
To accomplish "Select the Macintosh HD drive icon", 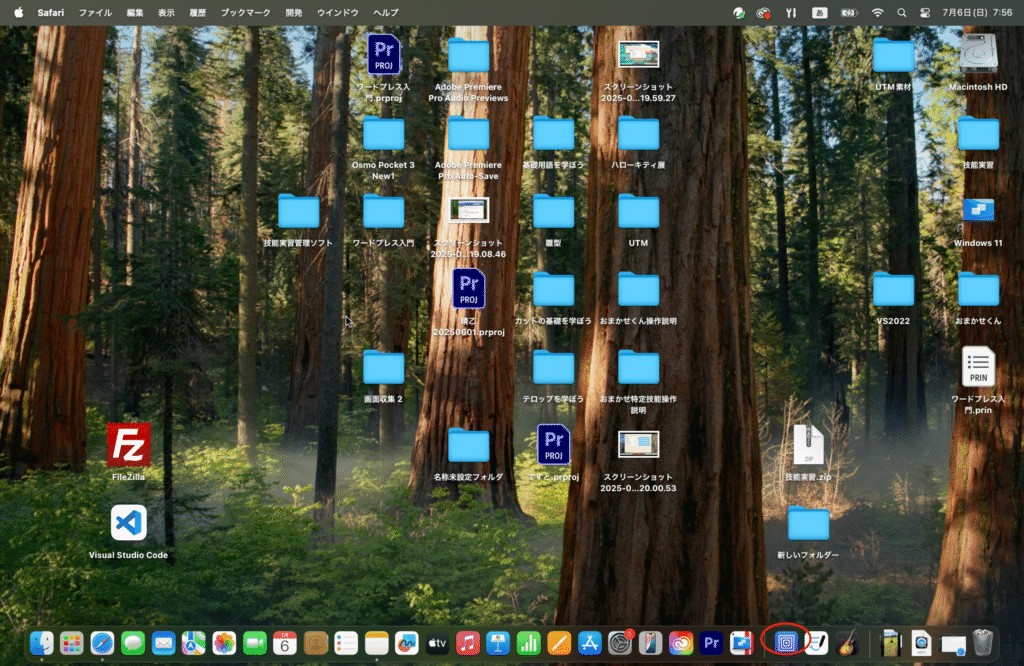I will point(978,55).
